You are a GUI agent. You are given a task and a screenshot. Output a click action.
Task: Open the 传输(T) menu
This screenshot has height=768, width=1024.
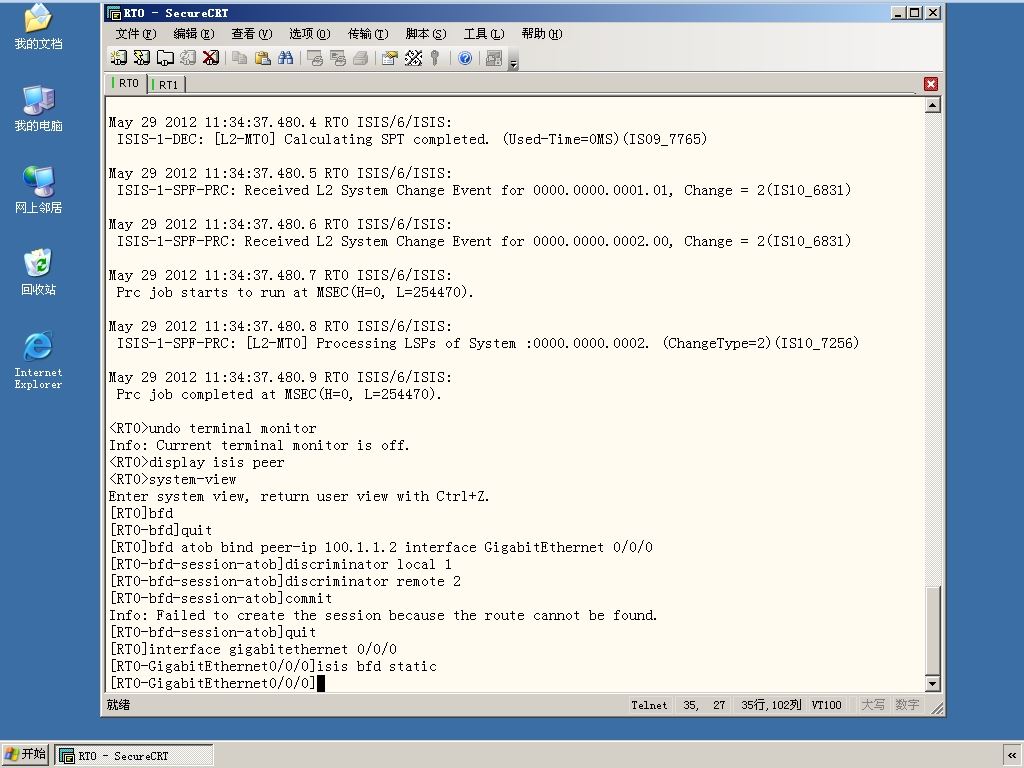click(368, 33)
